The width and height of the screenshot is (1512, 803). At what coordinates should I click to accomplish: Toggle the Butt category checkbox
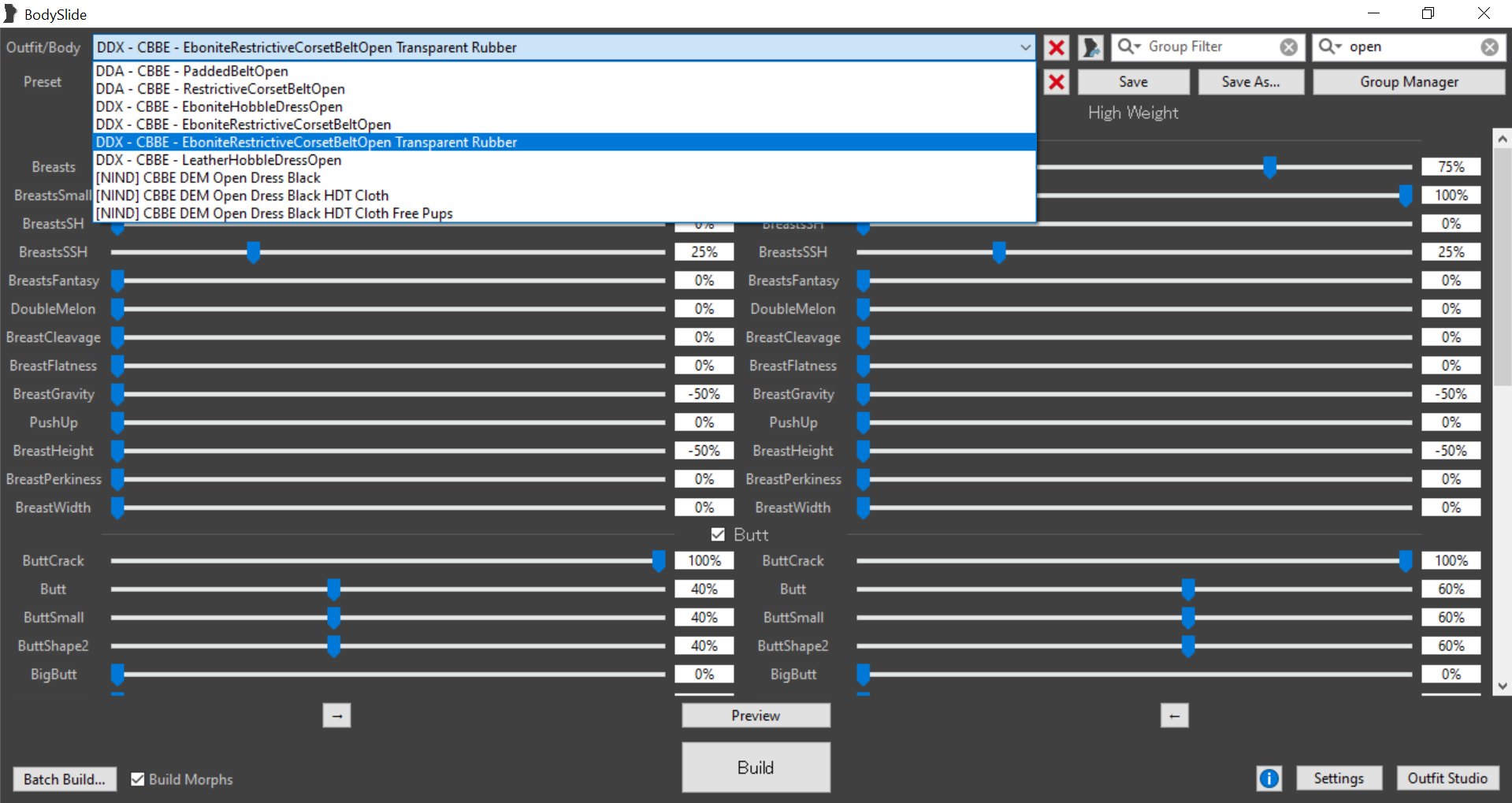718,534
